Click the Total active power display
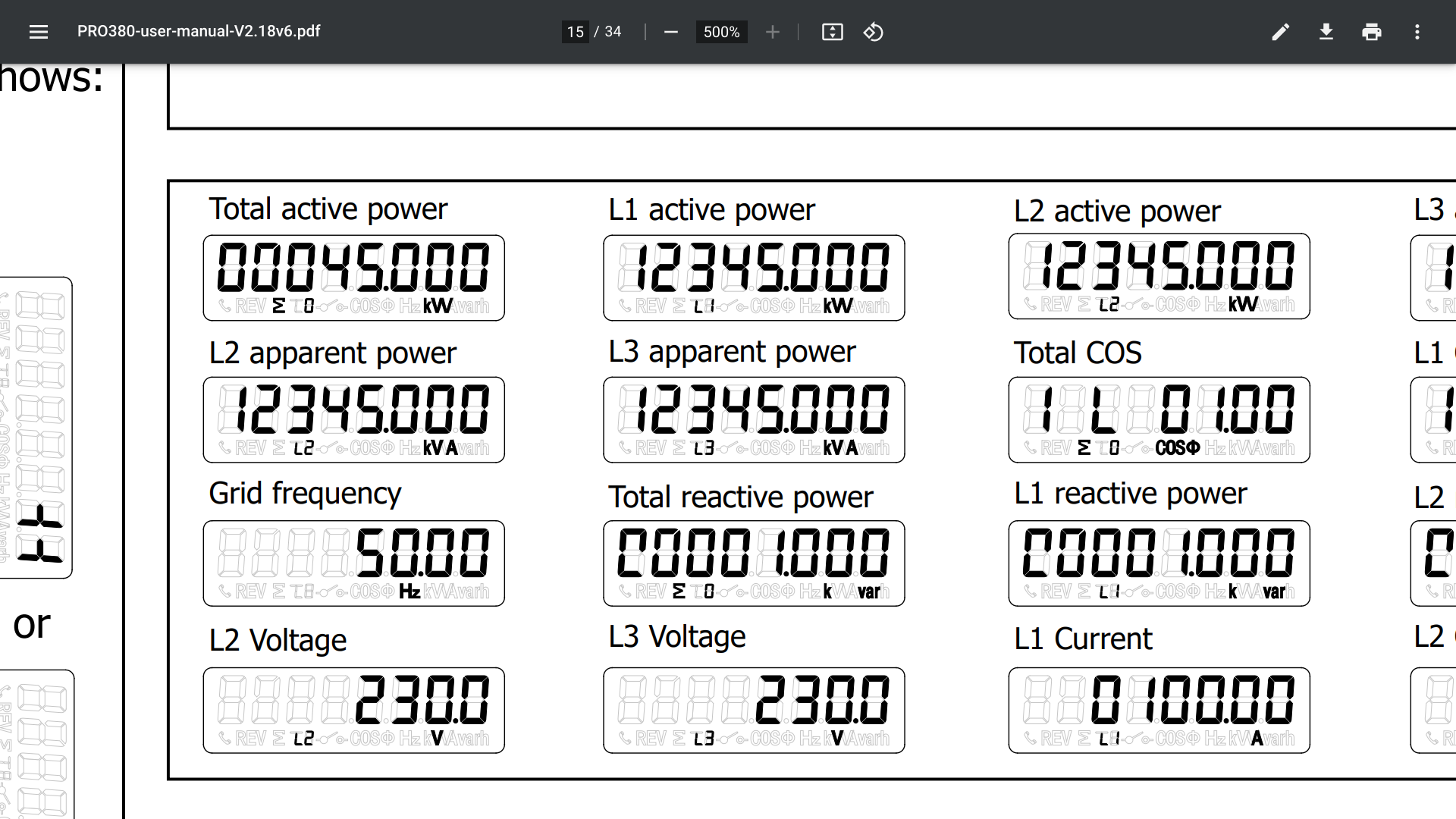This screenshot has height=819, width=1456. pos(353,278)
